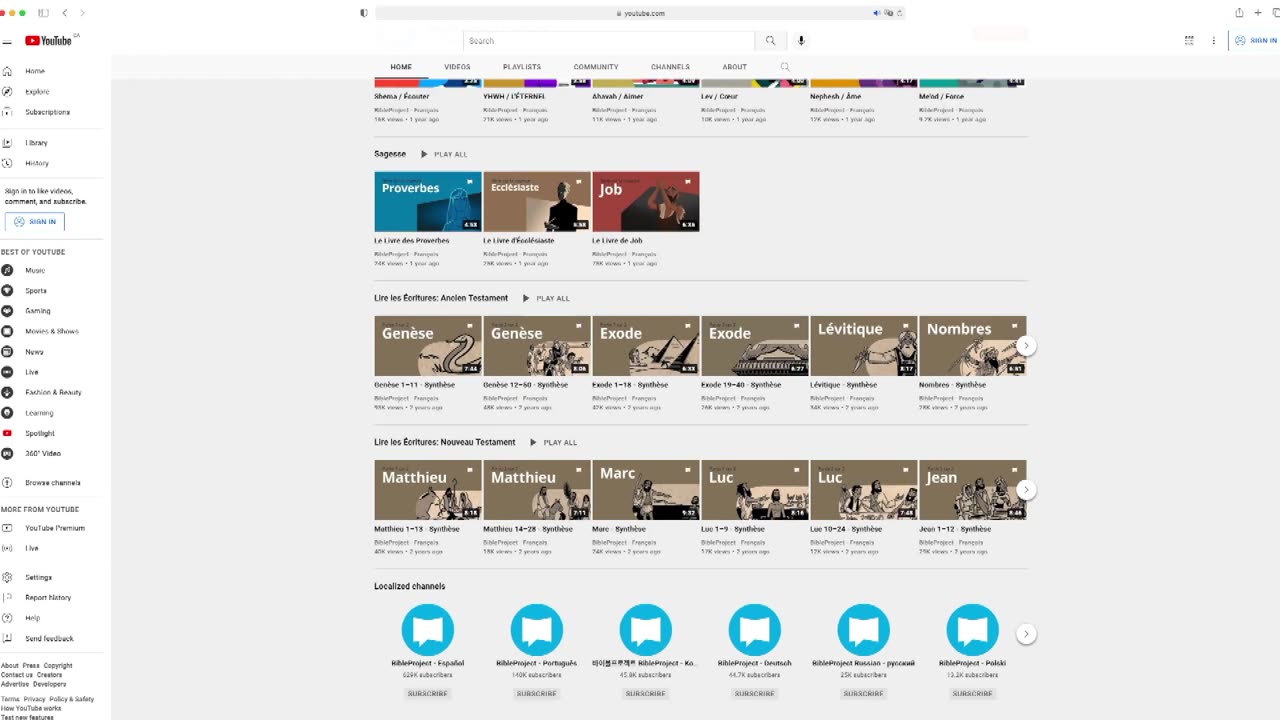The height and width of the screenshot is (720, 1280).
Task: Subscribe to BibleProject - Español
Action: [x=427, y=693]
